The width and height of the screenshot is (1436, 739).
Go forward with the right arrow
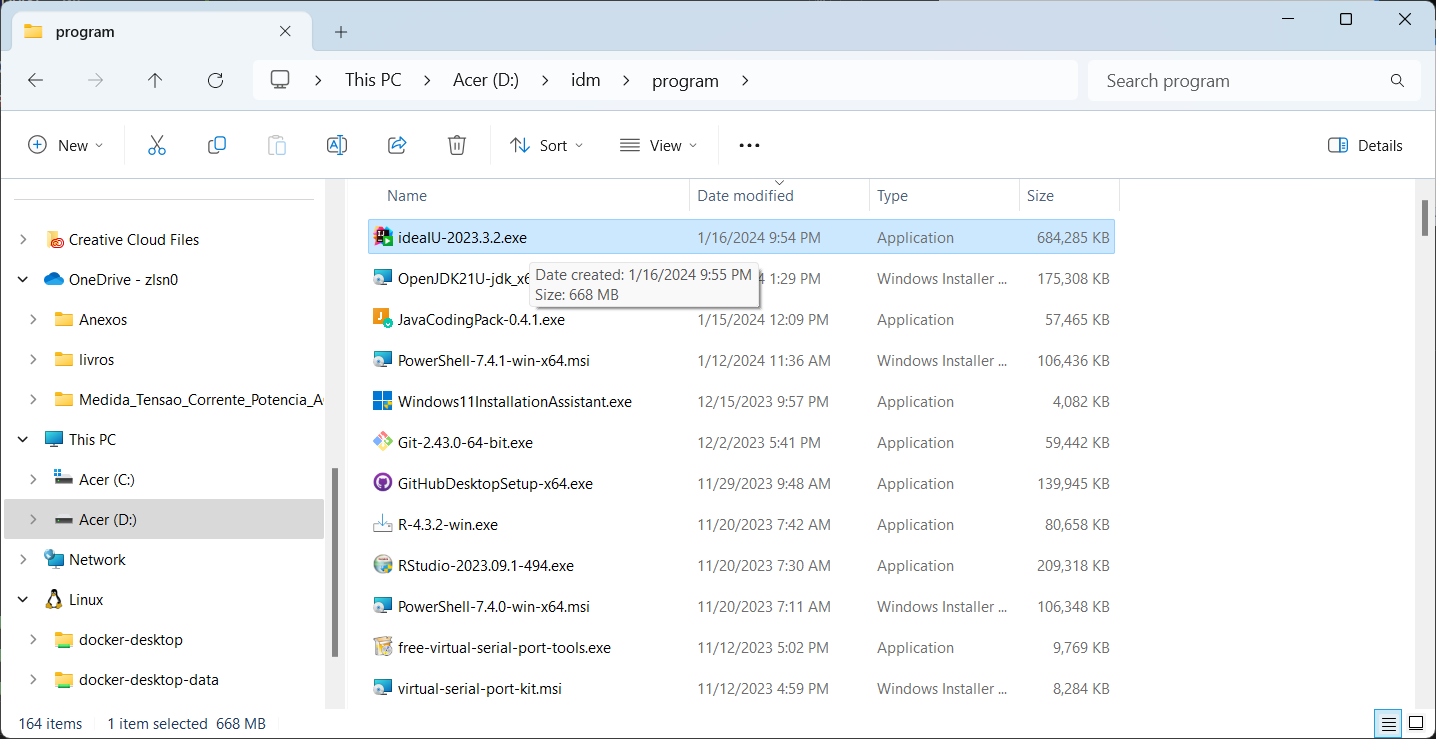point(96,80)
